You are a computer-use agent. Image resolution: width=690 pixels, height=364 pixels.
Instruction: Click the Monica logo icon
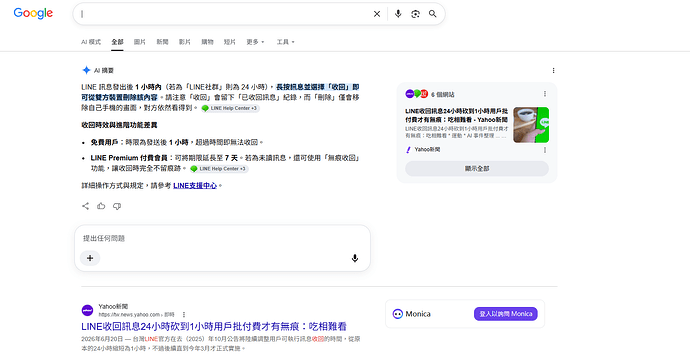[397, 314]
